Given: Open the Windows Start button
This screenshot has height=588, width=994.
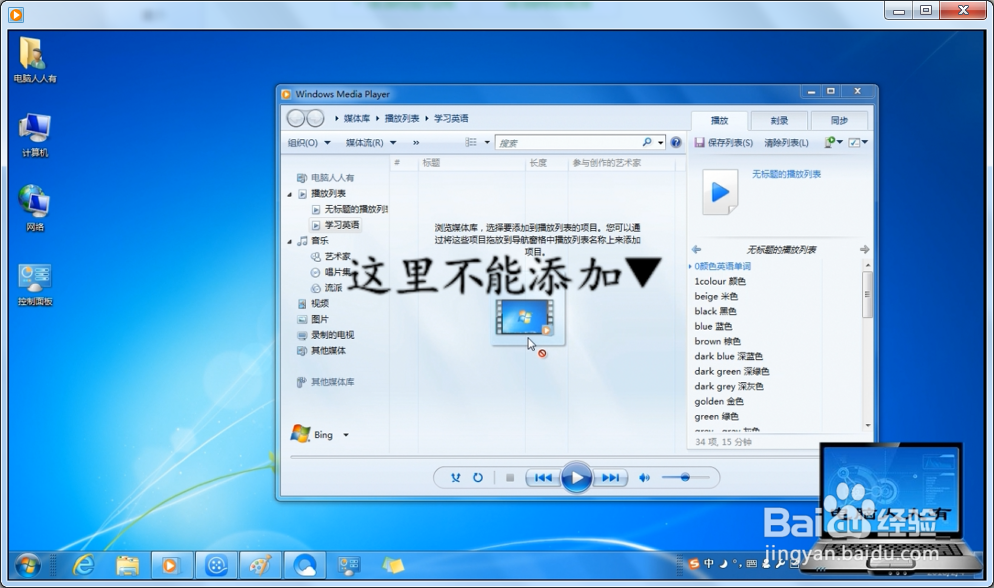Looking at the screenshot, I should point(28,565).
